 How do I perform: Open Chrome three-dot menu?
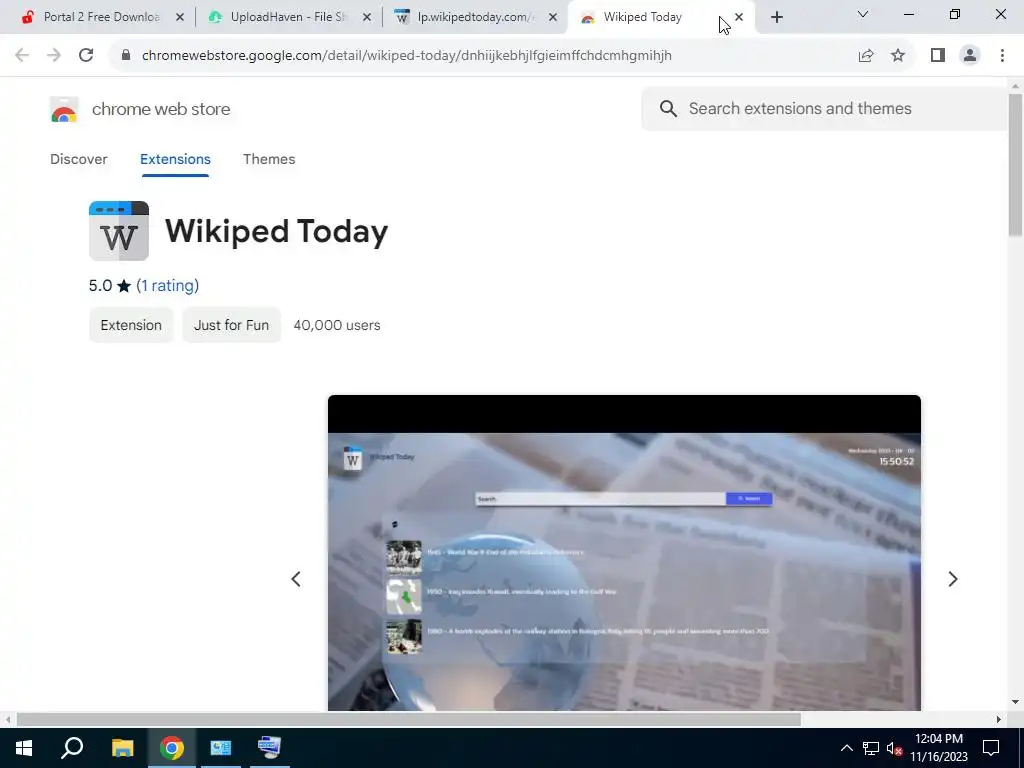(x=1002, y=56)
